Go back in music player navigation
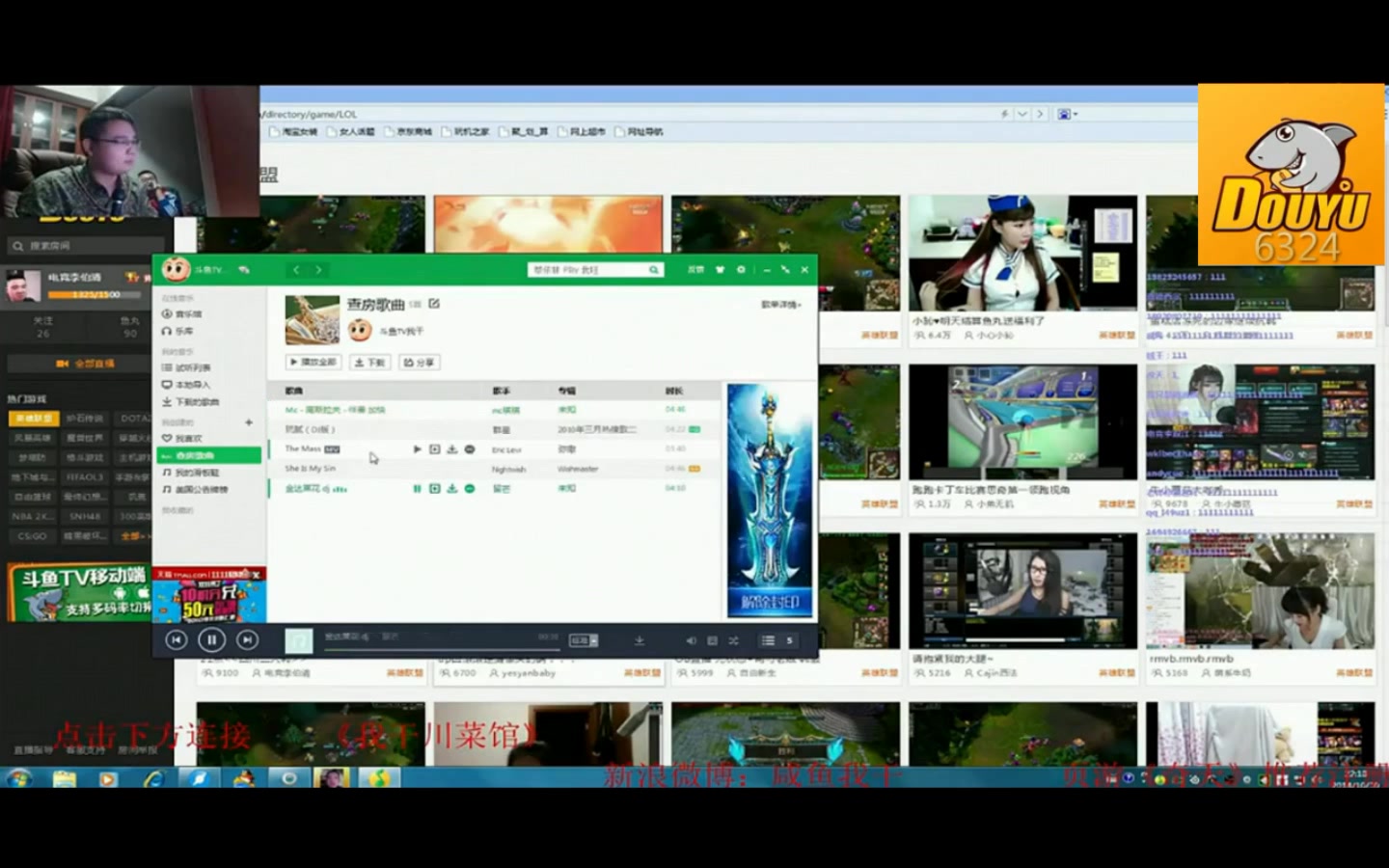 (x=296, y=270)
